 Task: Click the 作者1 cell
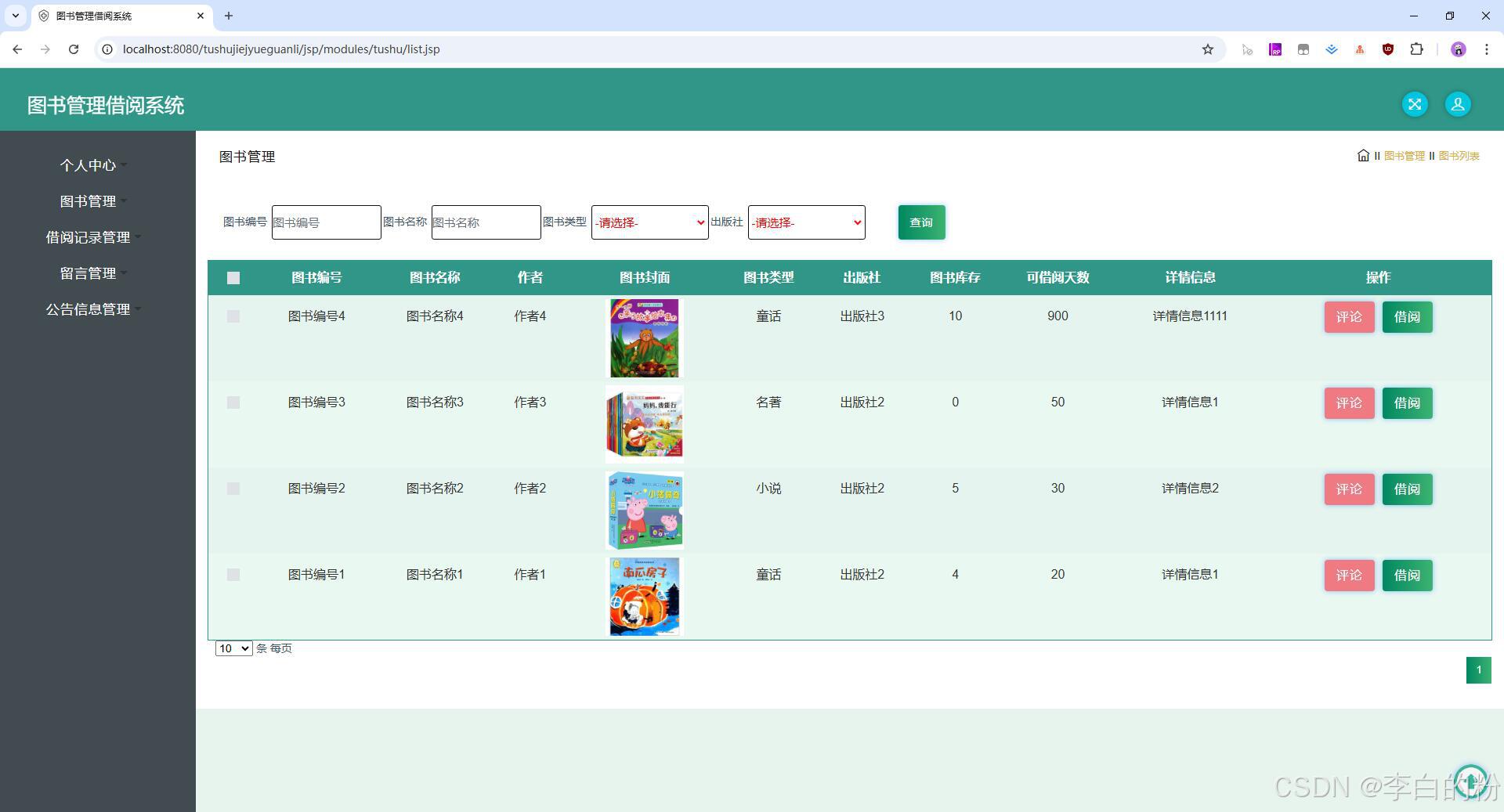(x=530, y=575)
